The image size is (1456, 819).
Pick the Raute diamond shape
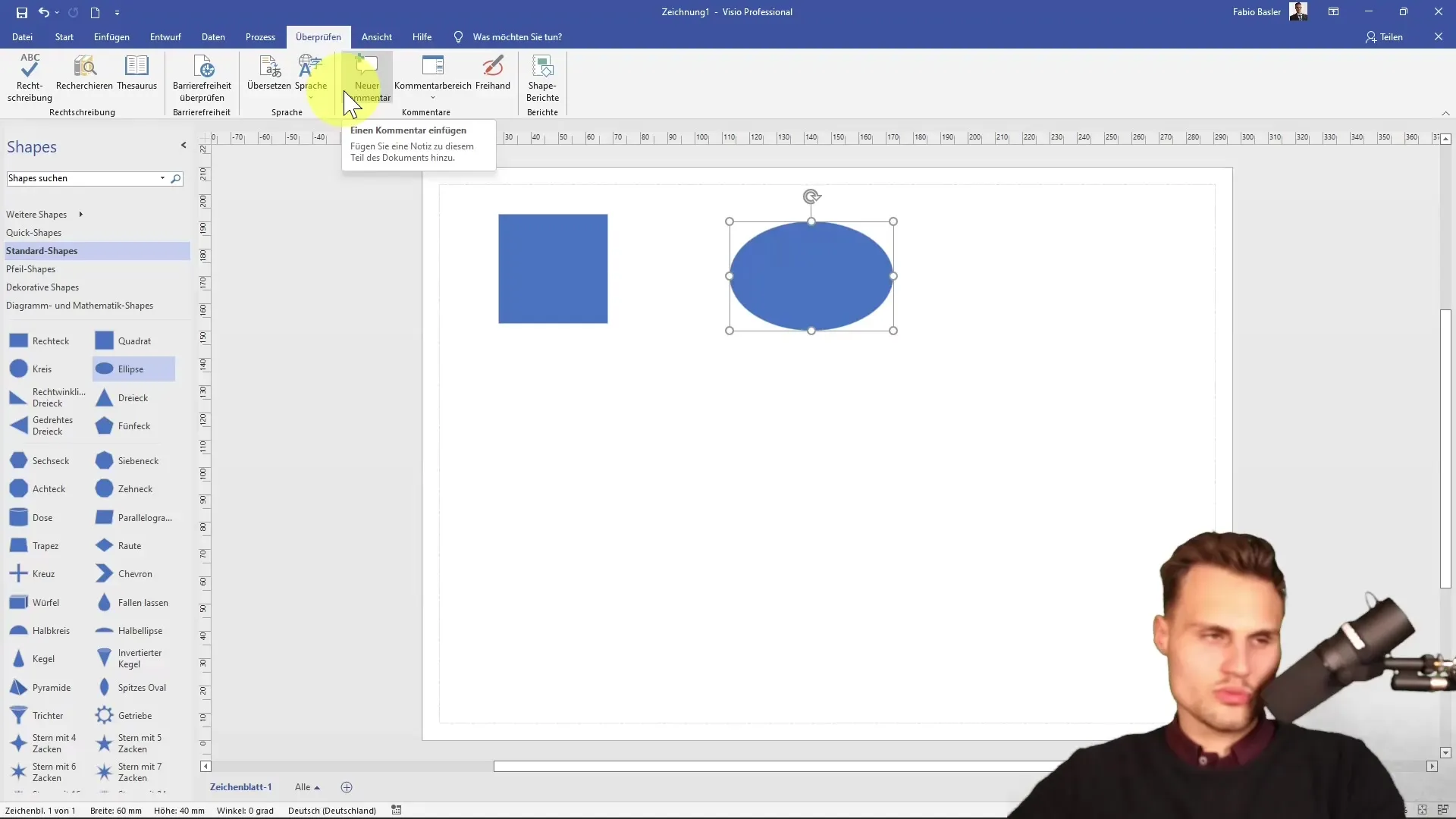coord(119,546)
